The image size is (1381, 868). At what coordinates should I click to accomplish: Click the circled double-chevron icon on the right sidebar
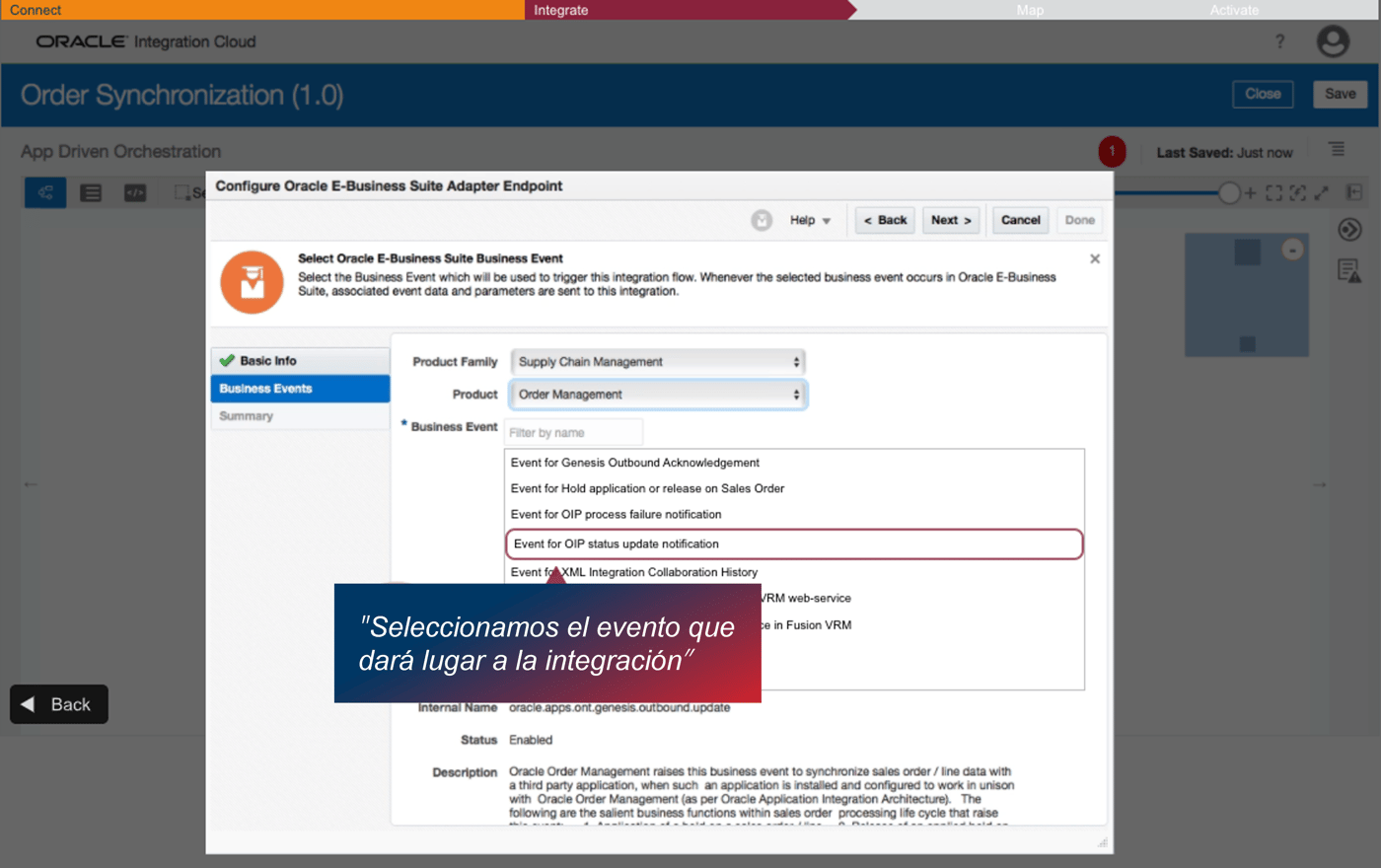coord(1349,229)
